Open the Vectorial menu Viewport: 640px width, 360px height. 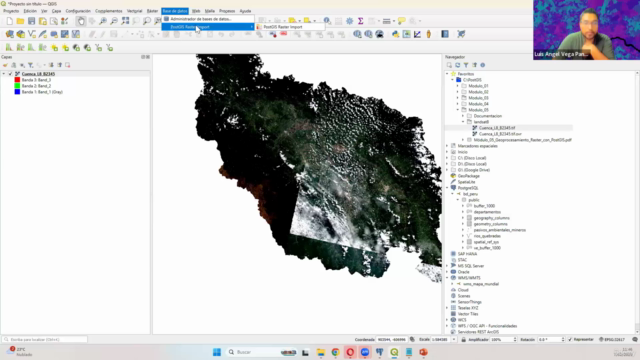(x=135, y=11)
